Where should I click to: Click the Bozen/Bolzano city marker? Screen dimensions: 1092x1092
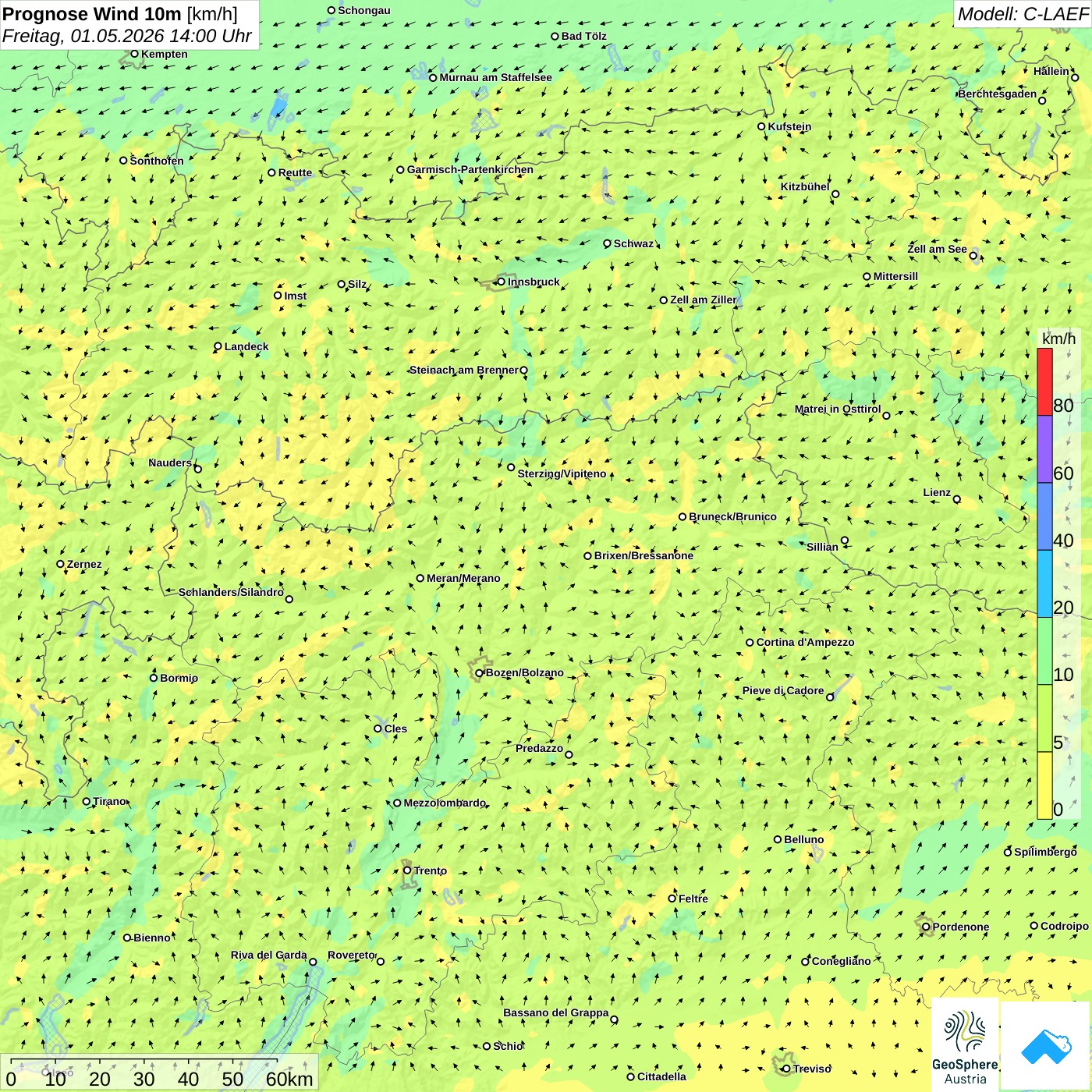tap(480, 672)
